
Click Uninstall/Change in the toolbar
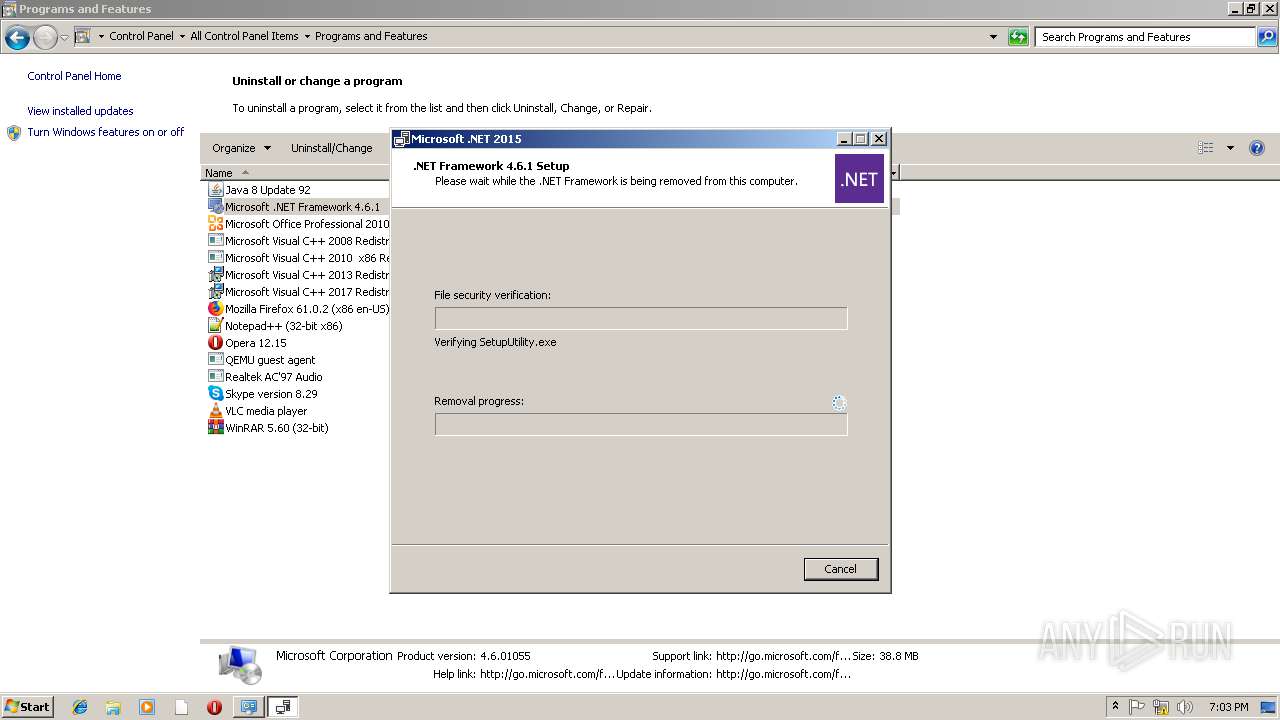331,148
